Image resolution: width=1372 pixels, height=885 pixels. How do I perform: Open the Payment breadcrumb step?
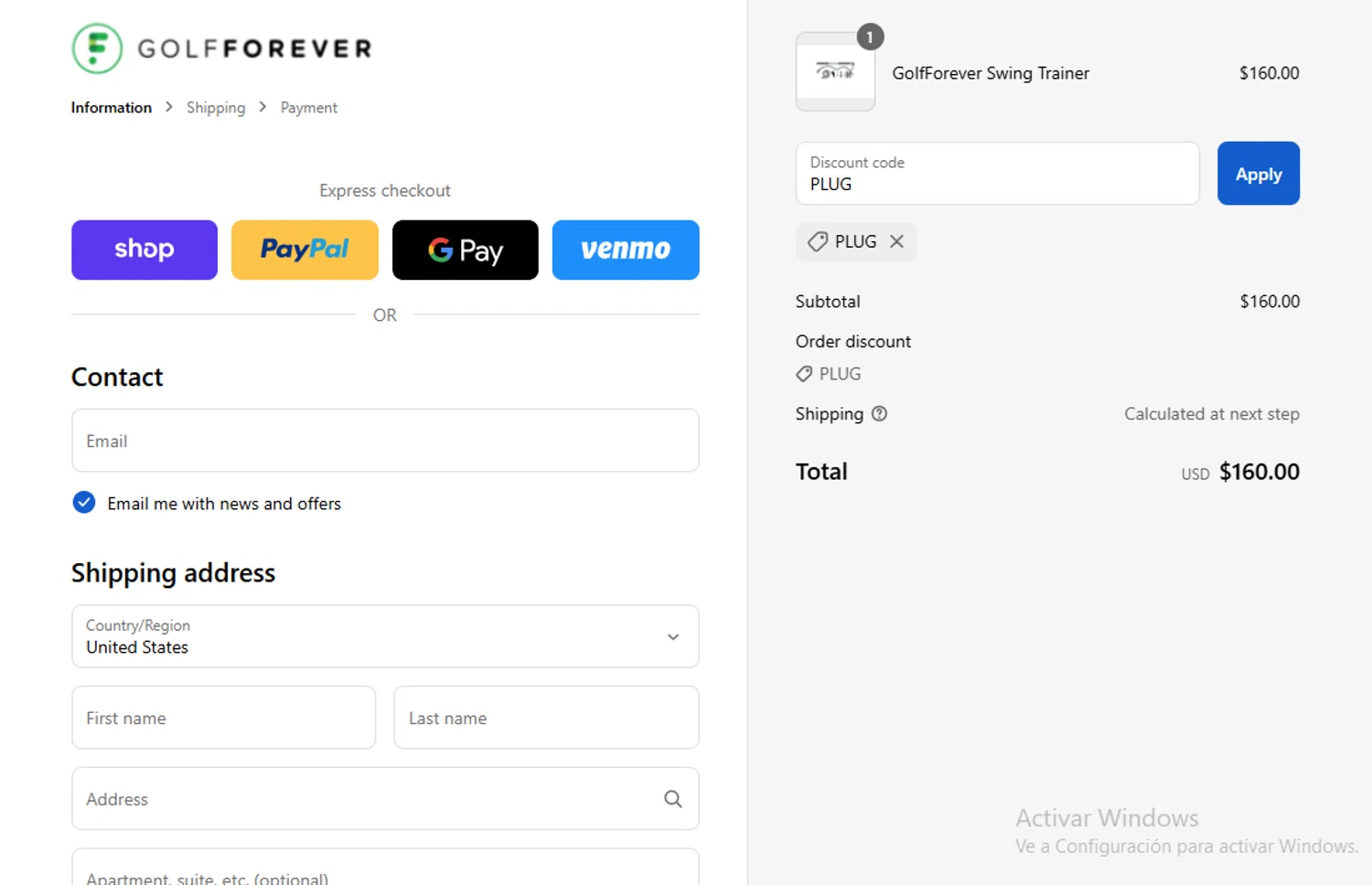[309, 108]
